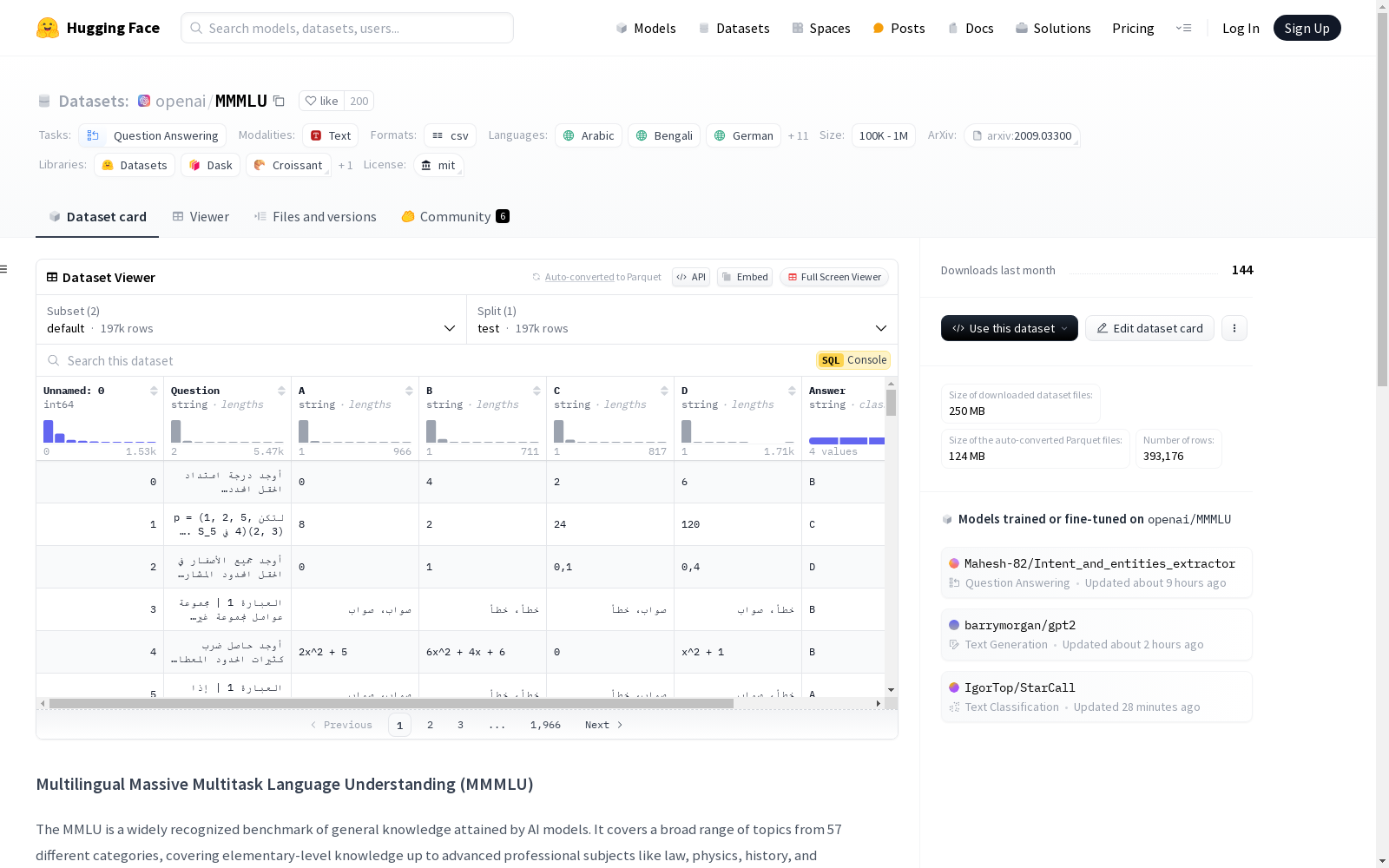Sort column D using its sort arrows
The height and width of the screenshot is (868, 1389).
pos(792,391)
